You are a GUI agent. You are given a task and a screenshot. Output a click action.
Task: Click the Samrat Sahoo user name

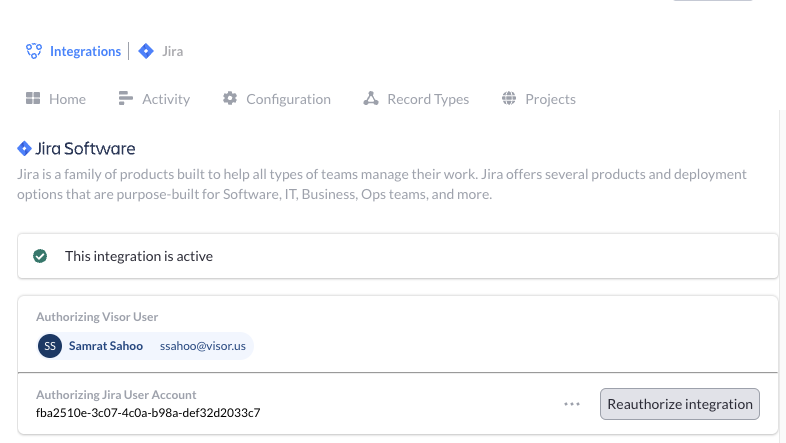click(x=106, y=346)
